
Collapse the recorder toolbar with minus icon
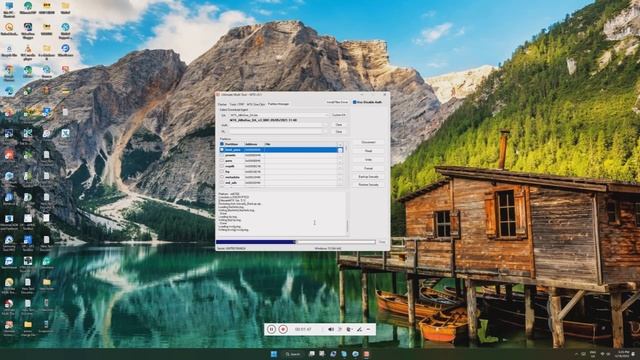(369, 329)
